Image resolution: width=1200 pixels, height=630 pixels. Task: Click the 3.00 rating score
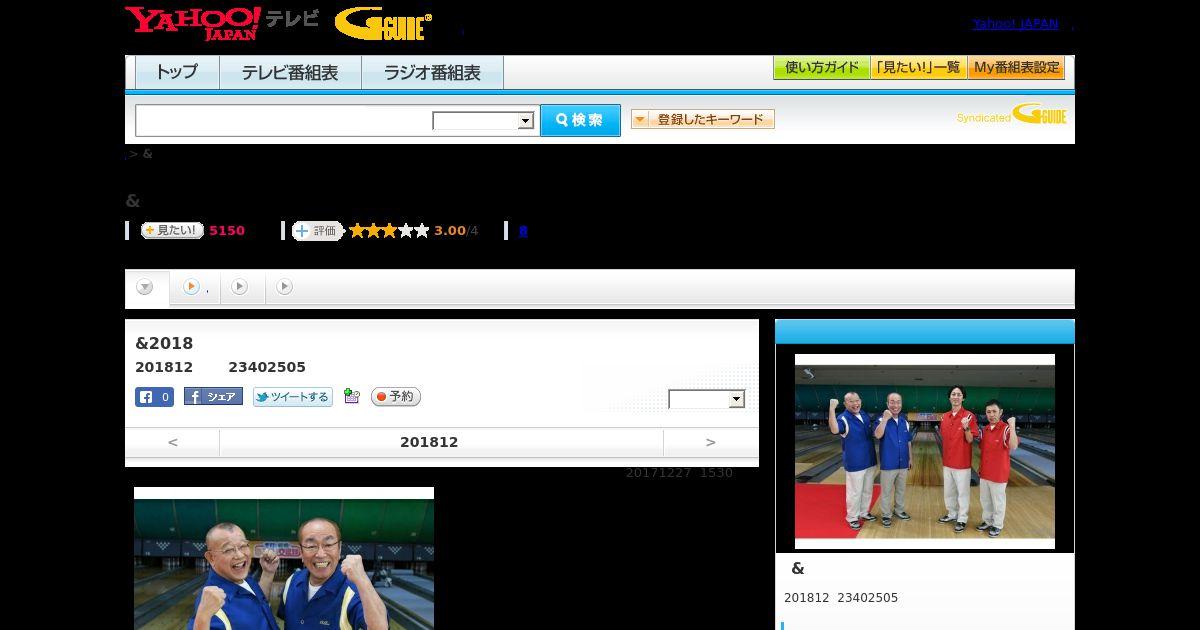(450, 231)
